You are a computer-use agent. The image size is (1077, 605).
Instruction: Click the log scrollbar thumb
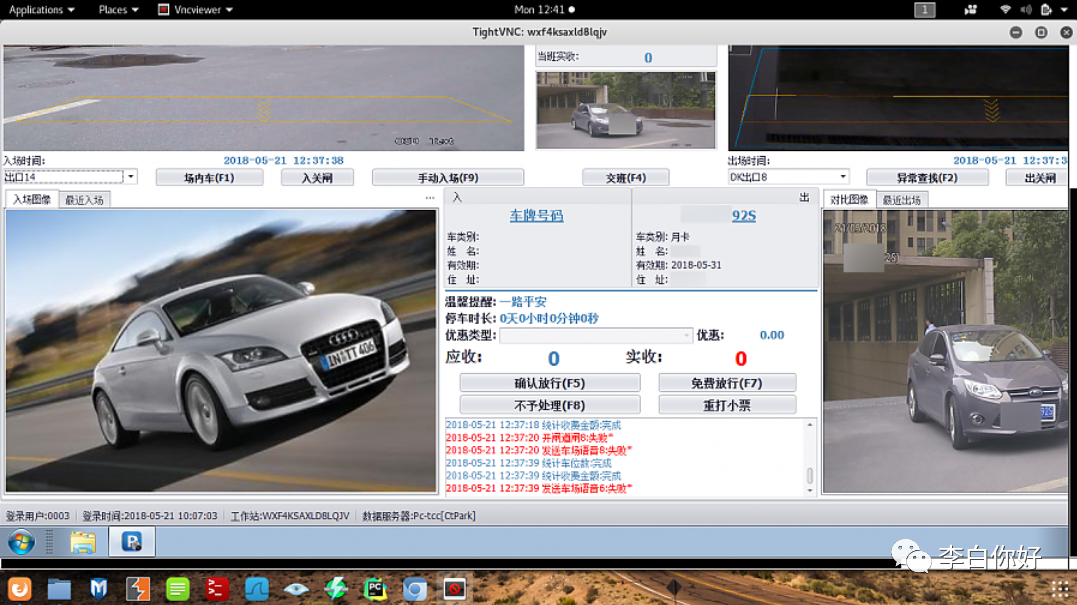pos(810,475)
